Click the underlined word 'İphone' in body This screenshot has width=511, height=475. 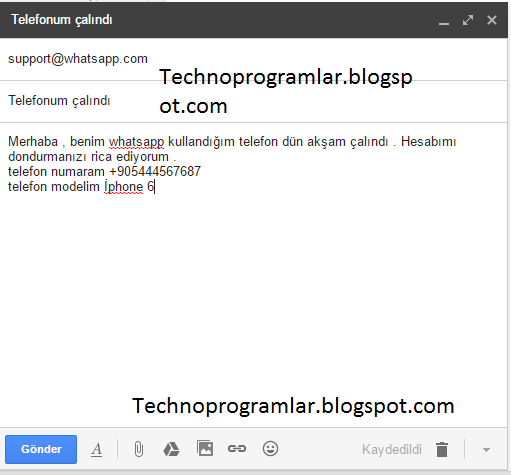click(123, 187)
